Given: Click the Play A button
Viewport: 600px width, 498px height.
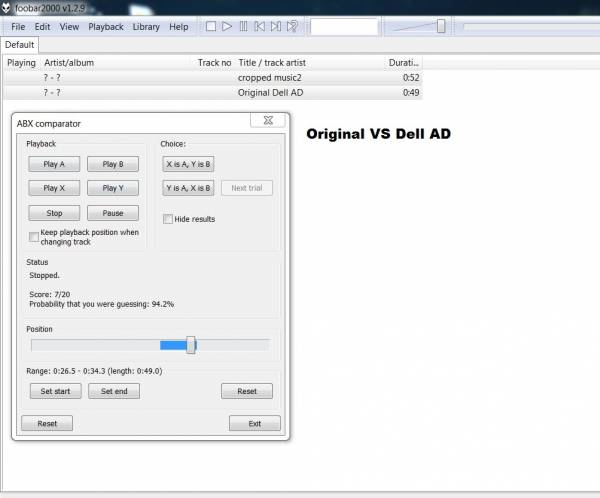Looking at the screenshot, I should coord(54,164).
